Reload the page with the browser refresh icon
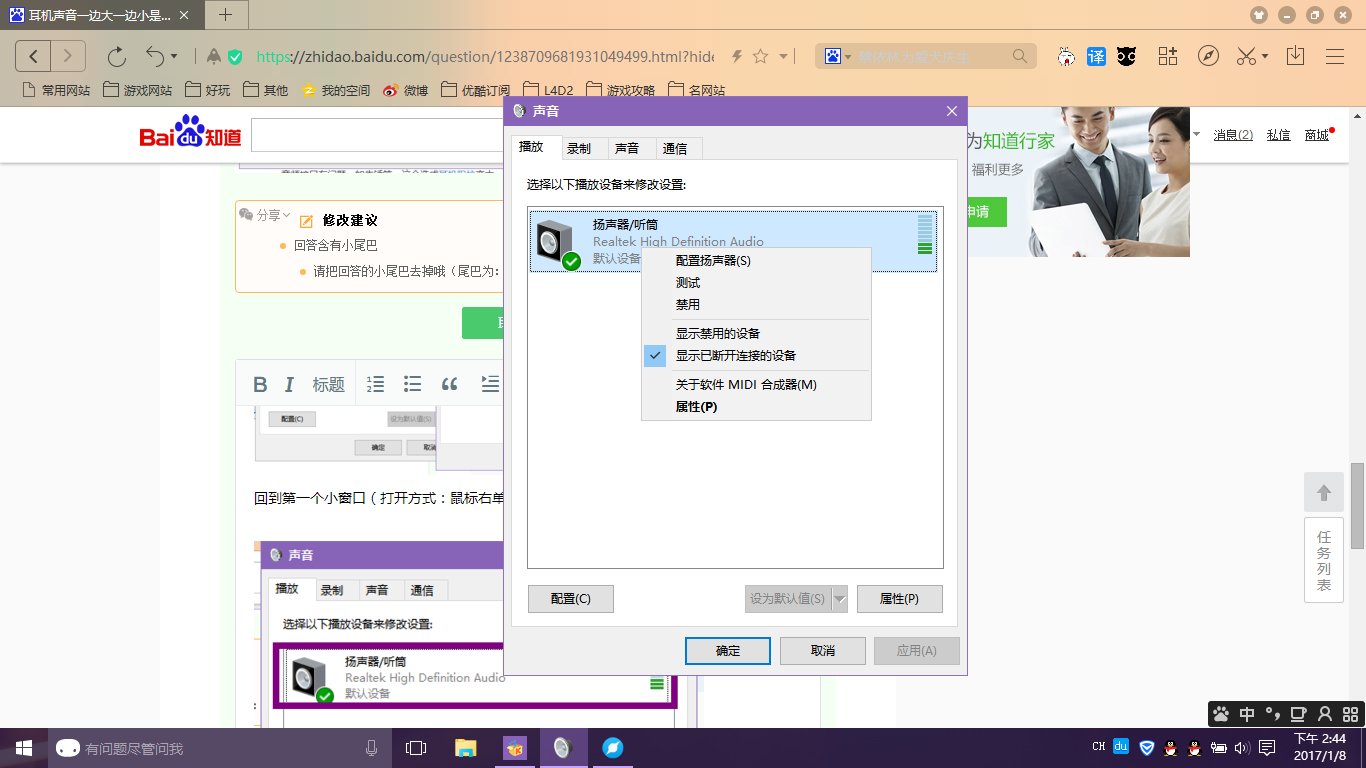 coord(116,56)
